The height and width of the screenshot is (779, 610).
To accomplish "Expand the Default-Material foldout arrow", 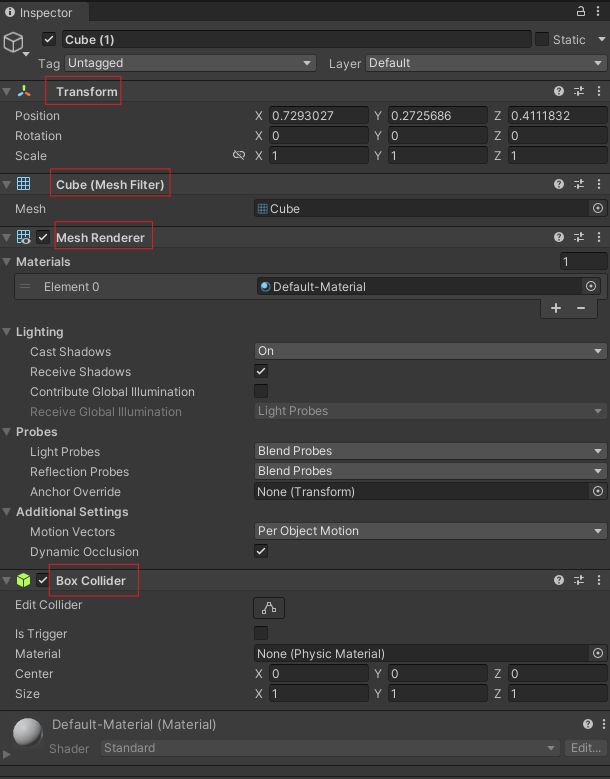I will tap(6, 754).
